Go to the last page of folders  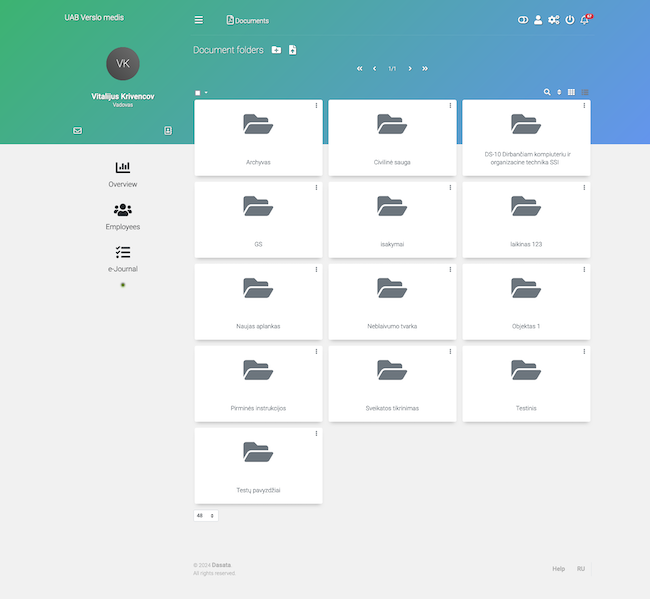pyautogui.click(x=424, y=68)
